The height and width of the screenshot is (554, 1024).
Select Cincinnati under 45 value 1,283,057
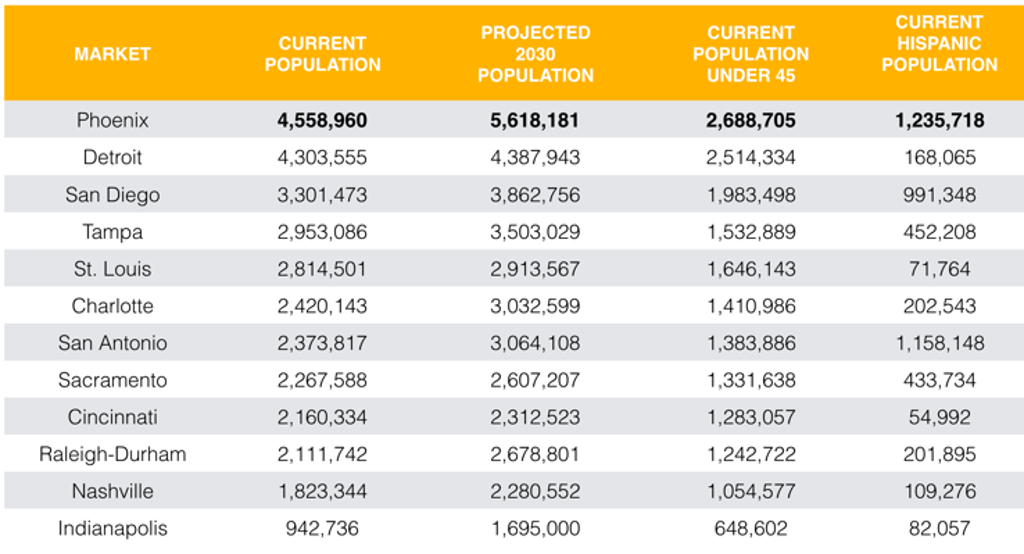point(751,417)
